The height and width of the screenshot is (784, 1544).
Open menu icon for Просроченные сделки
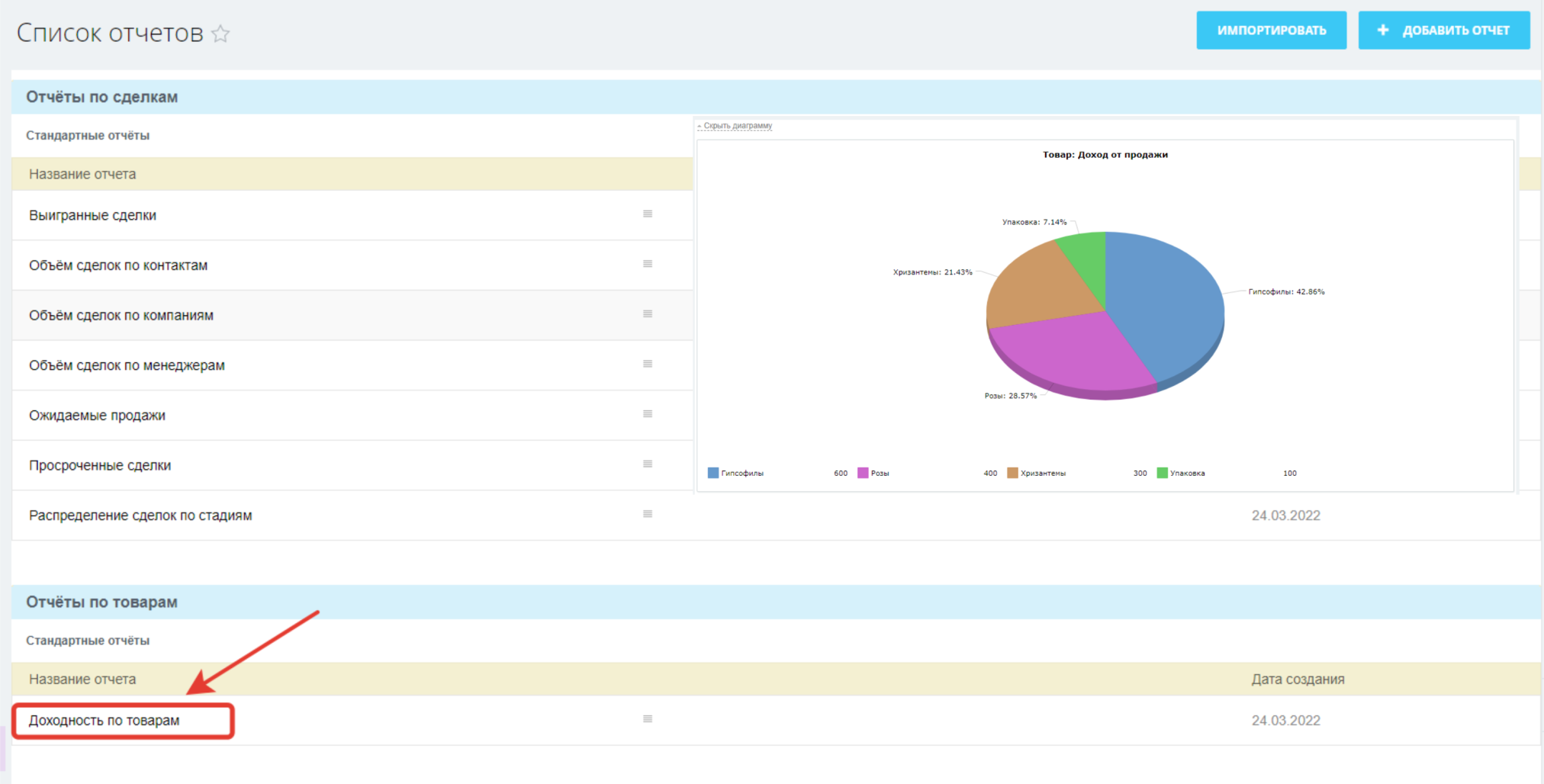pos(648,464)
